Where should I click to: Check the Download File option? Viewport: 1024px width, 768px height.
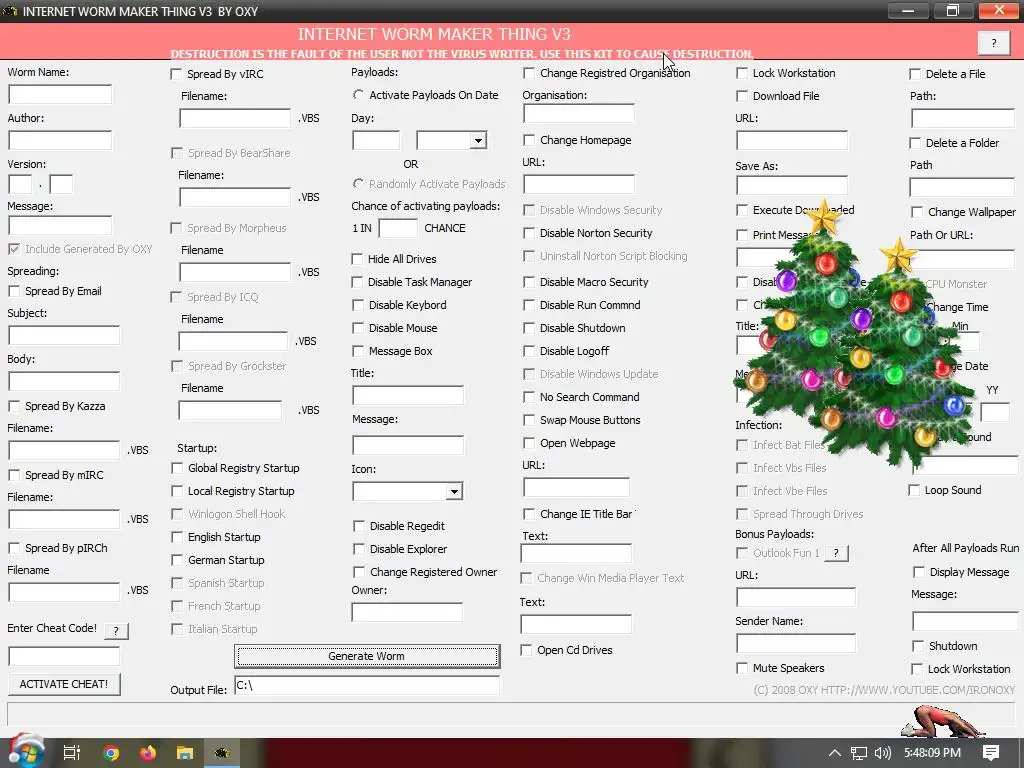(742, 96)
